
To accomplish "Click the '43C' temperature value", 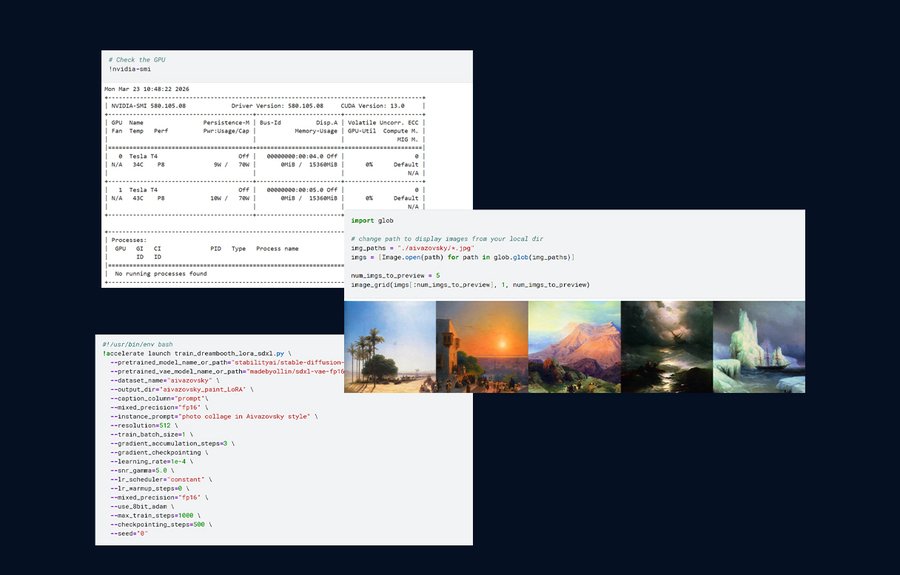I will pyautogui.click(x=138, y=198).
